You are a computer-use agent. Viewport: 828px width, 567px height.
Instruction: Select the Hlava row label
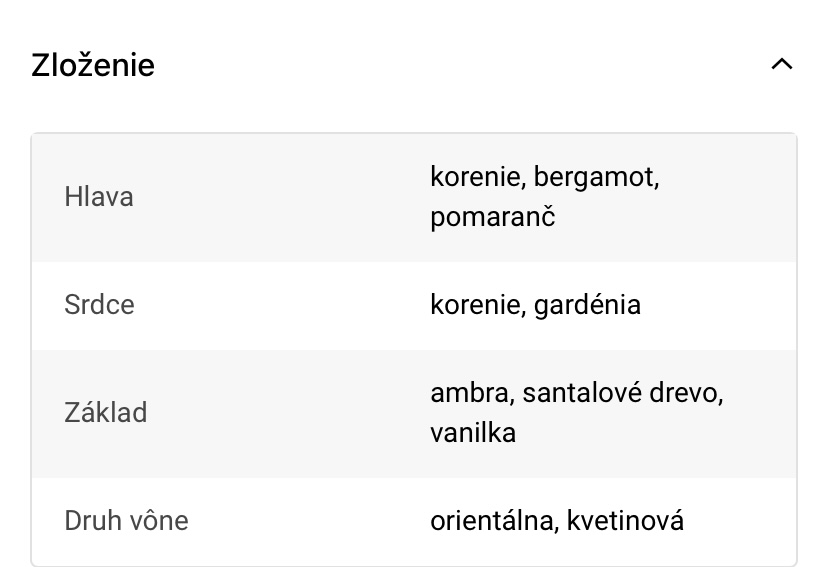(x=99, y=197)
